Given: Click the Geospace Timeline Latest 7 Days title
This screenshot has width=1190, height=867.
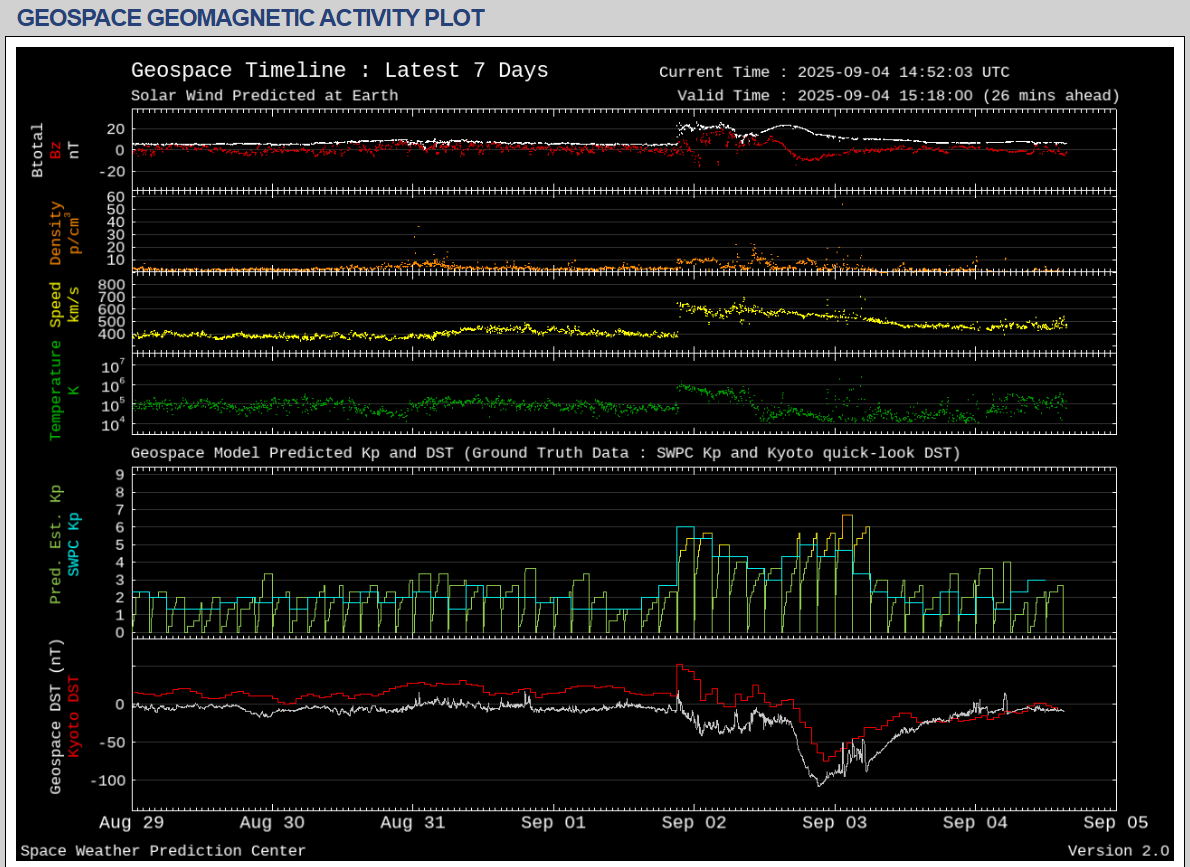Looking at the screenshot, I should [x=339, y=71].
